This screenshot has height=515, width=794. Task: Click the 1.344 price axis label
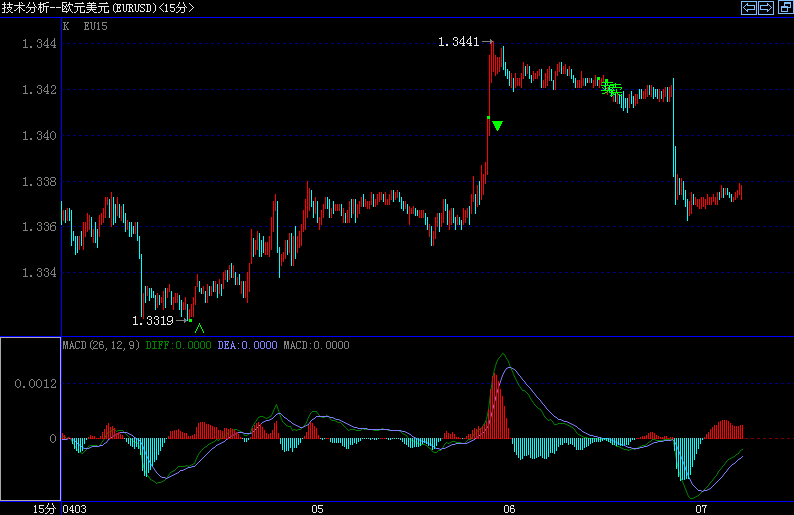(x=39, y=44)
